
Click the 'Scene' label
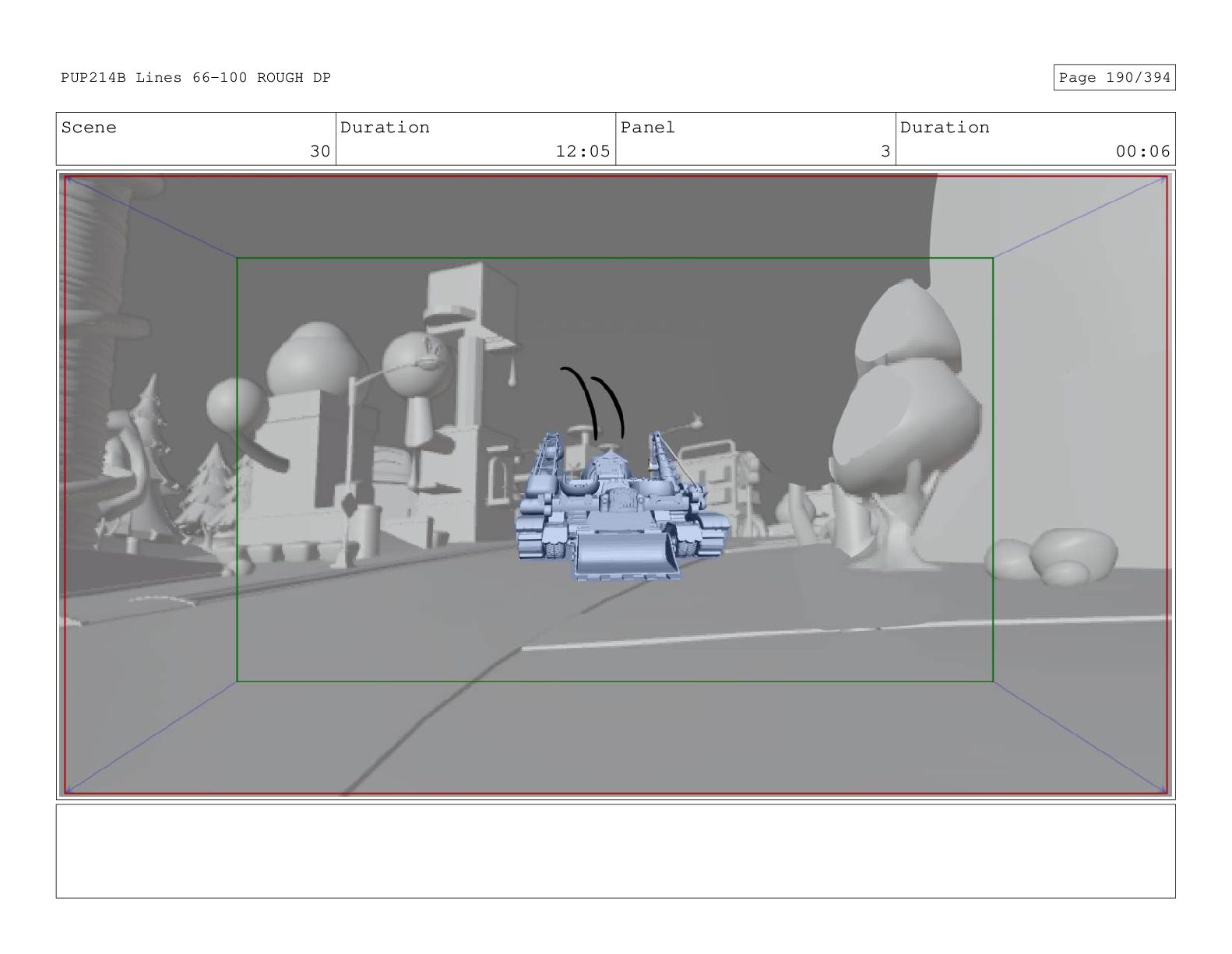click(89, 128)
